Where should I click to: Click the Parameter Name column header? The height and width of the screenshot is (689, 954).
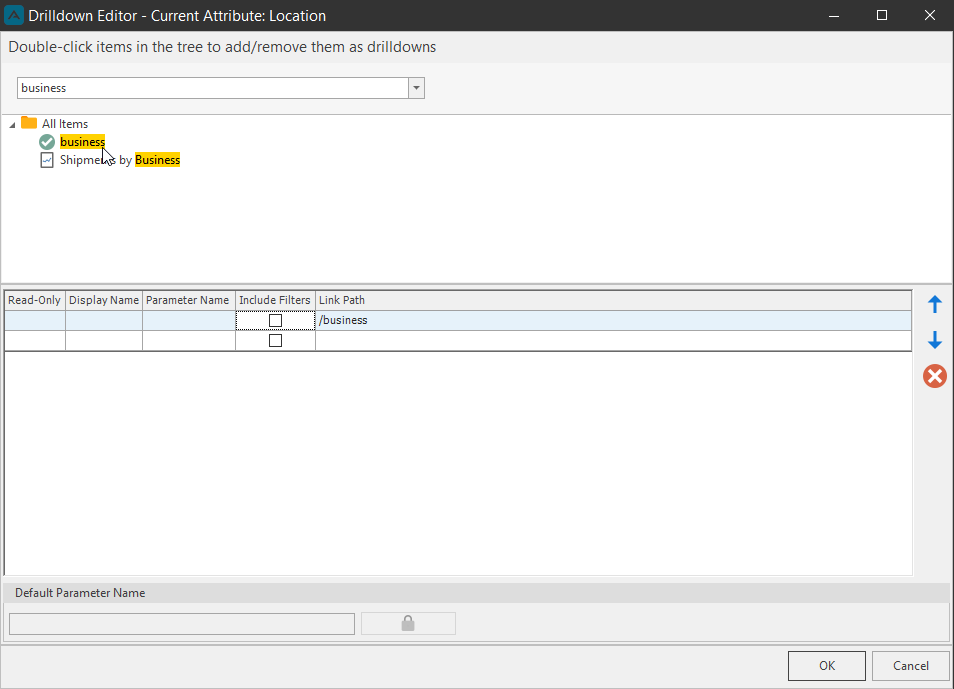[189, 300]
